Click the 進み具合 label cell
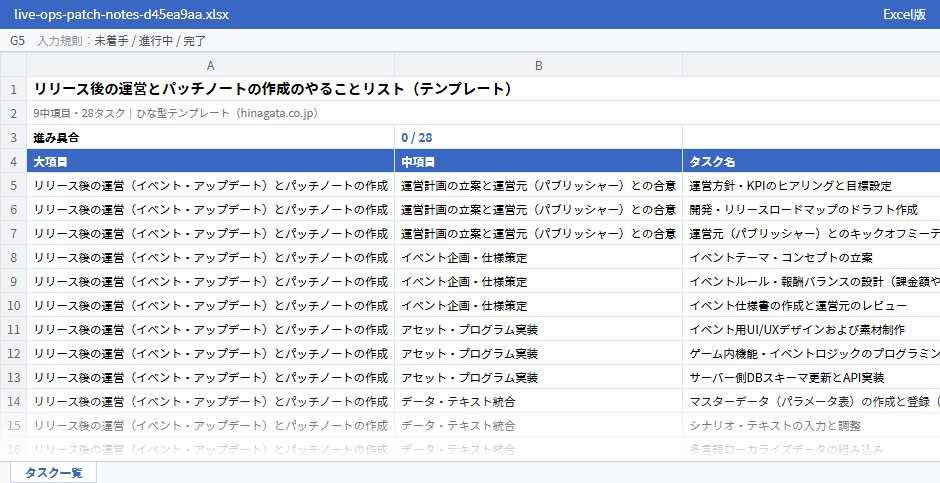 click(210, 137)
